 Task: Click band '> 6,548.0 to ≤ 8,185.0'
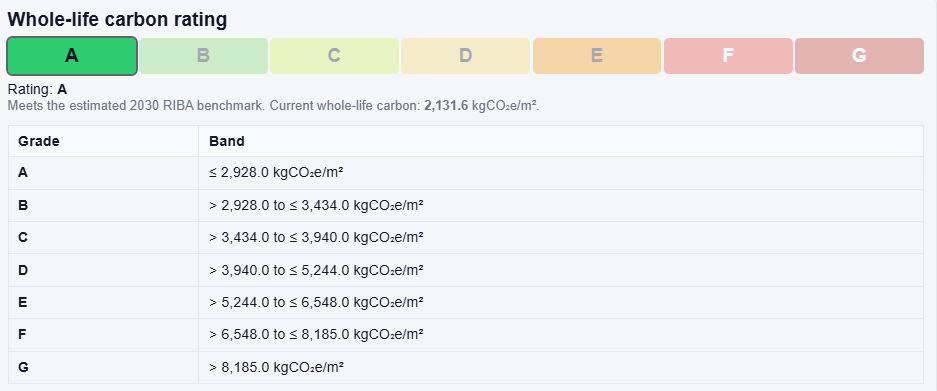point(316,334)
